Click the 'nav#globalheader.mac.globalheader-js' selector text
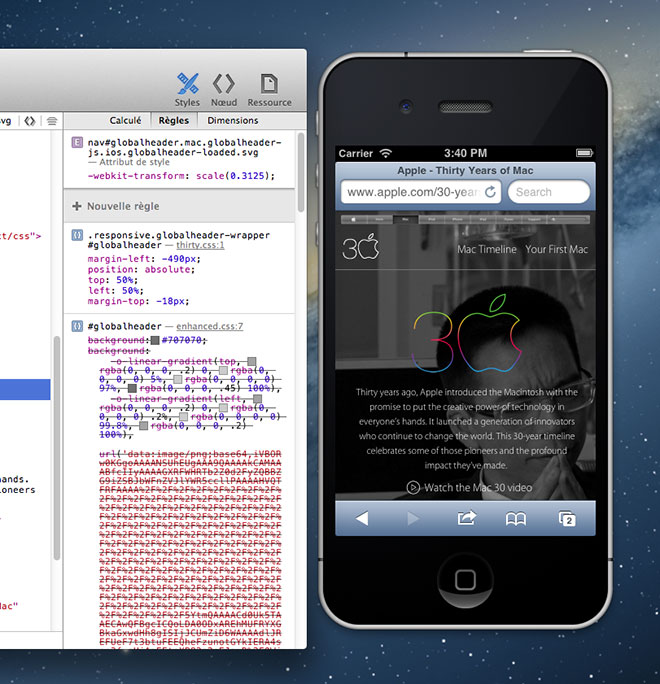Image resolution: width=660 pixels, height=684 pixels. pyautogui.click(x=185, y=147)
